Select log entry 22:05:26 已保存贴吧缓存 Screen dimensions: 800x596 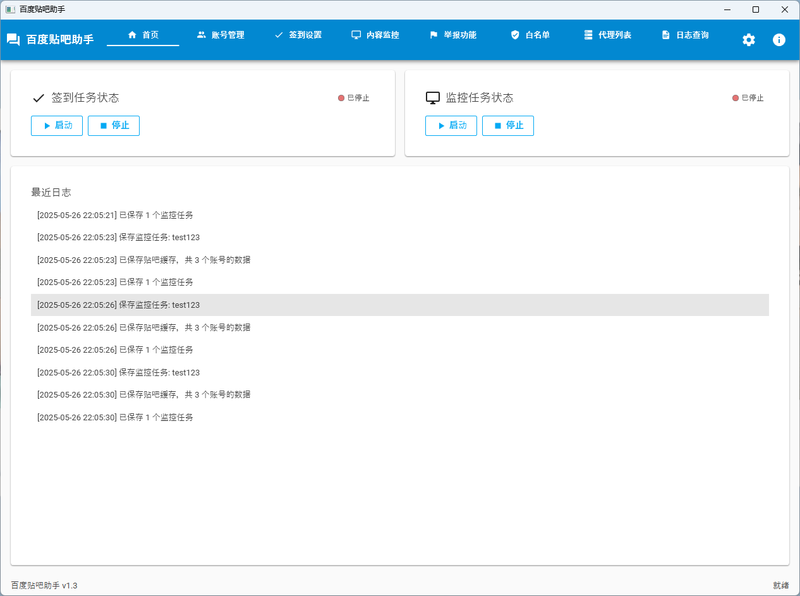pyautogui.click(x=400, y=327)
